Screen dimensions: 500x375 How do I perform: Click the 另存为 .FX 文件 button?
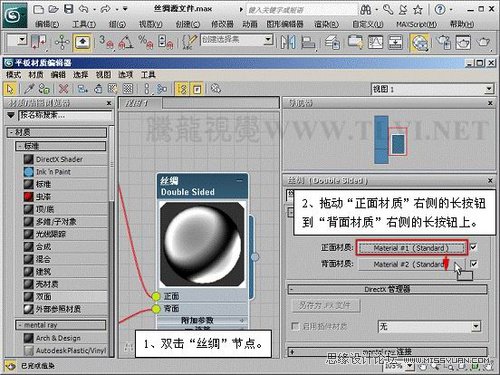point(326,305)
